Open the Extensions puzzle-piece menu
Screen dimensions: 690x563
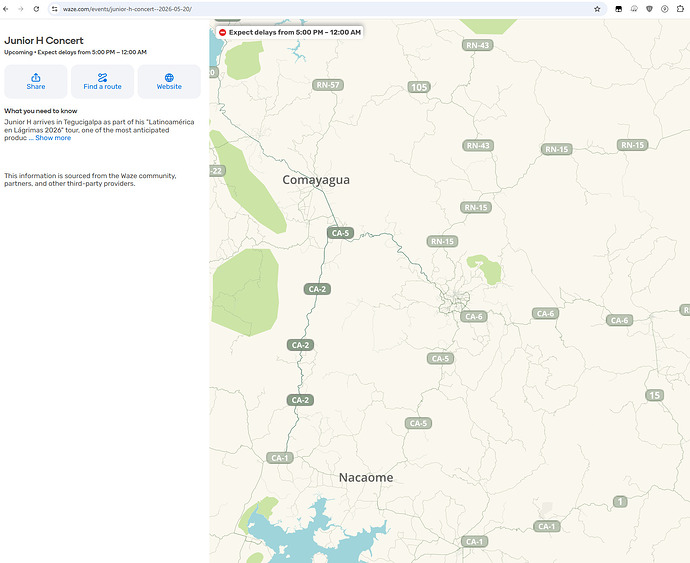[680, 9]
